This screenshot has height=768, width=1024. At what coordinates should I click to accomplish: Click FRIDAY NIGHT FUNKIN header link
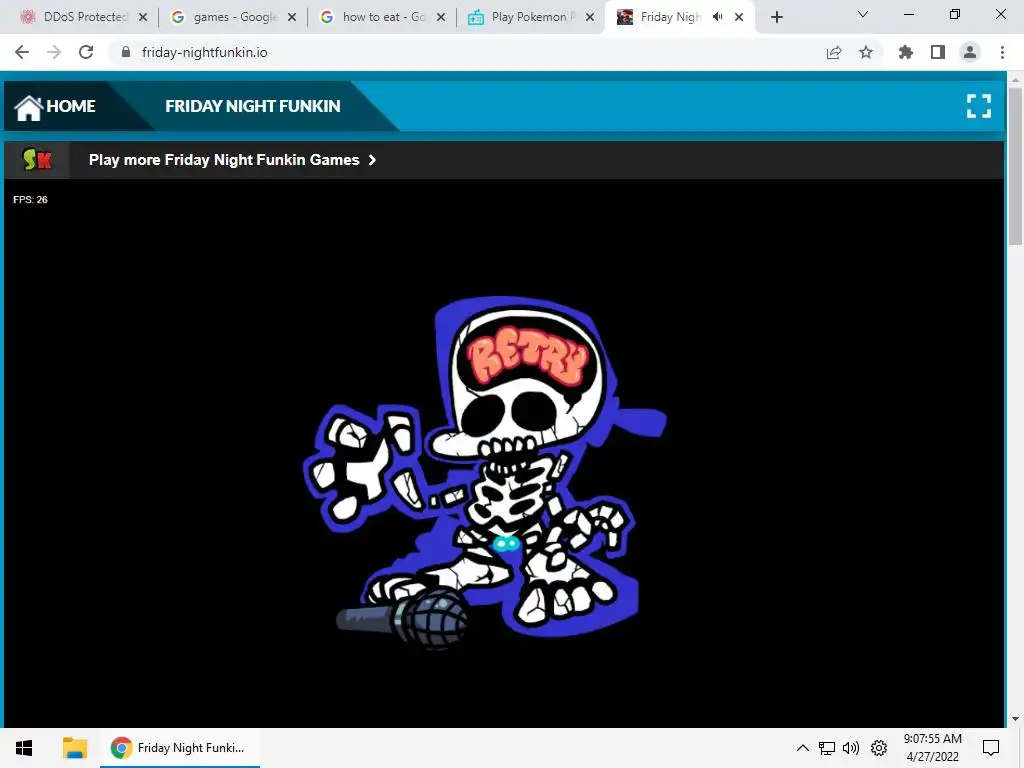[x=253, y=106]
